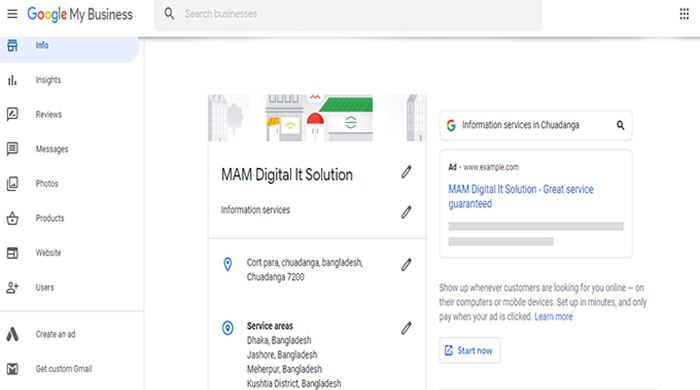The width and height of the screenshot is (700, 390).
Task: Click the Reviews star icon
Action: point(12,114)
